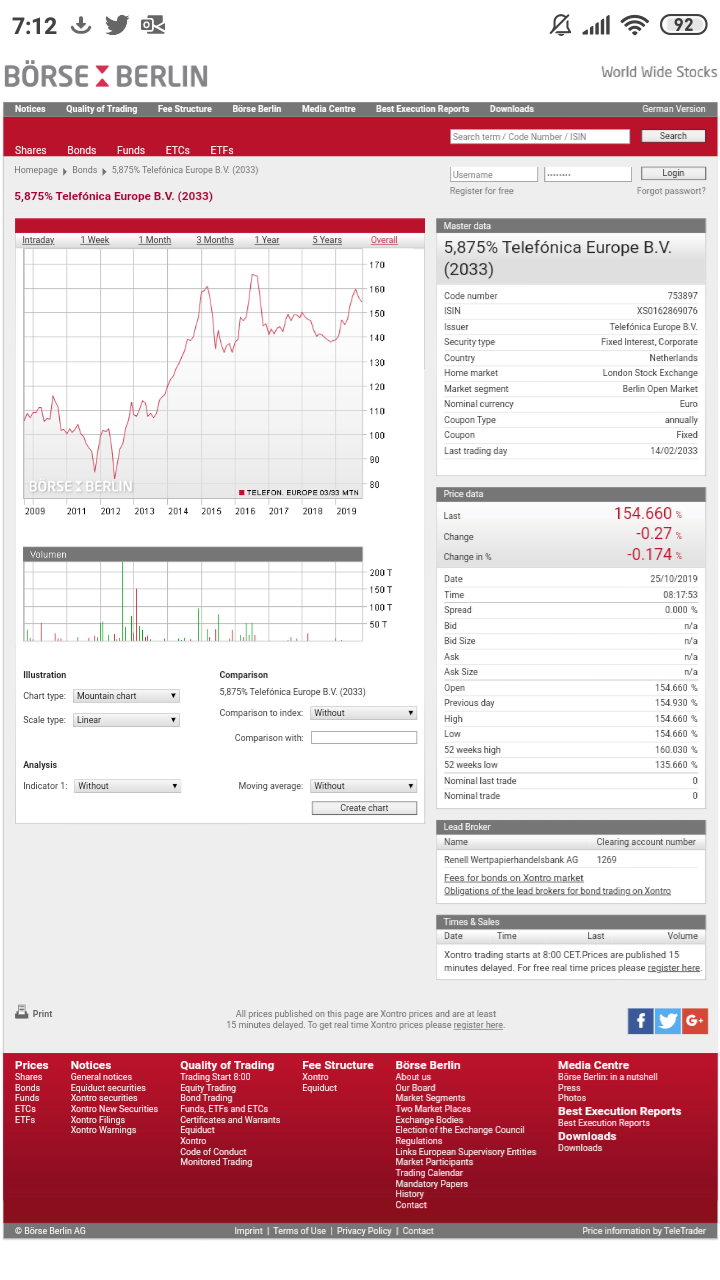Select the Intraday chart tab
720x1280 pixels.
tap(38, 240)
